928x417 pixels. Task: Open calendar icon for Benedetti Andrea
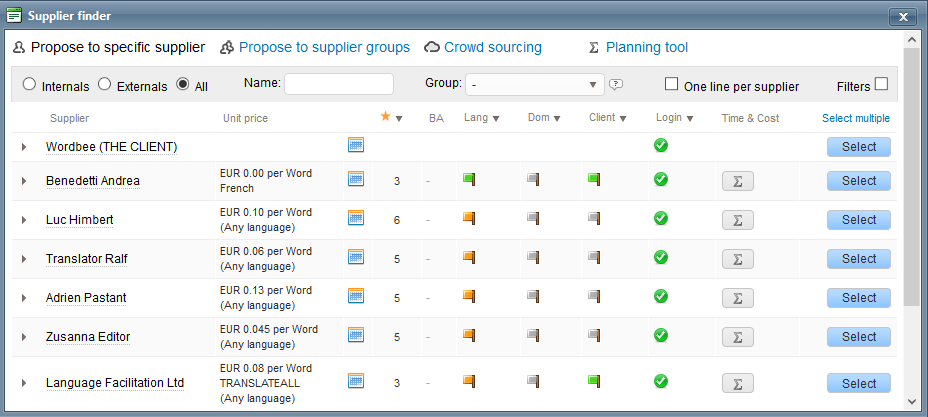point(355,179)
